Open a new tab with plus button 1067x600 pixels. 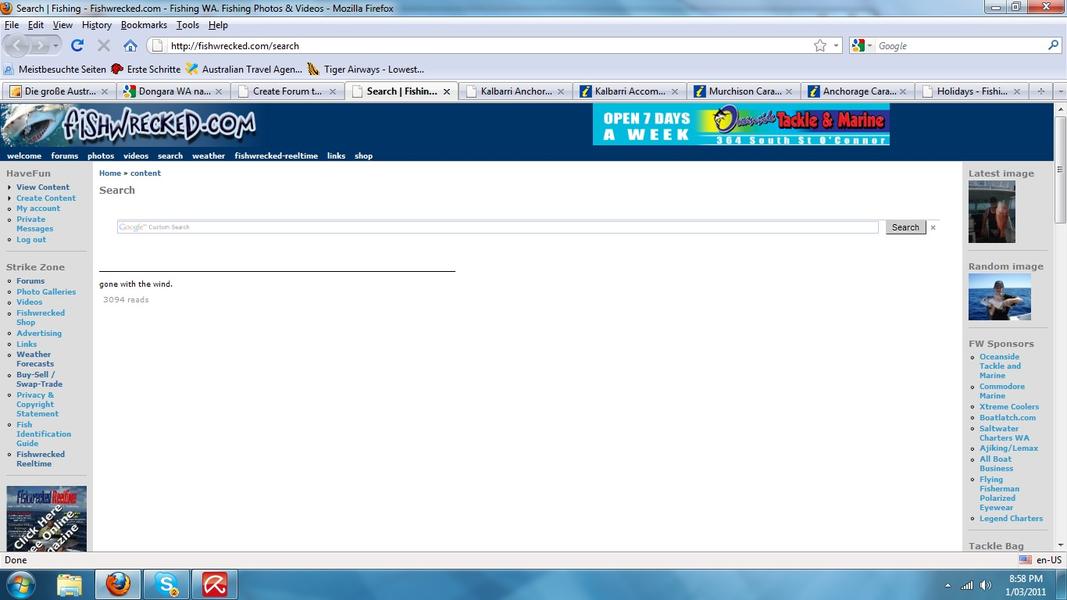point(1041,91)
